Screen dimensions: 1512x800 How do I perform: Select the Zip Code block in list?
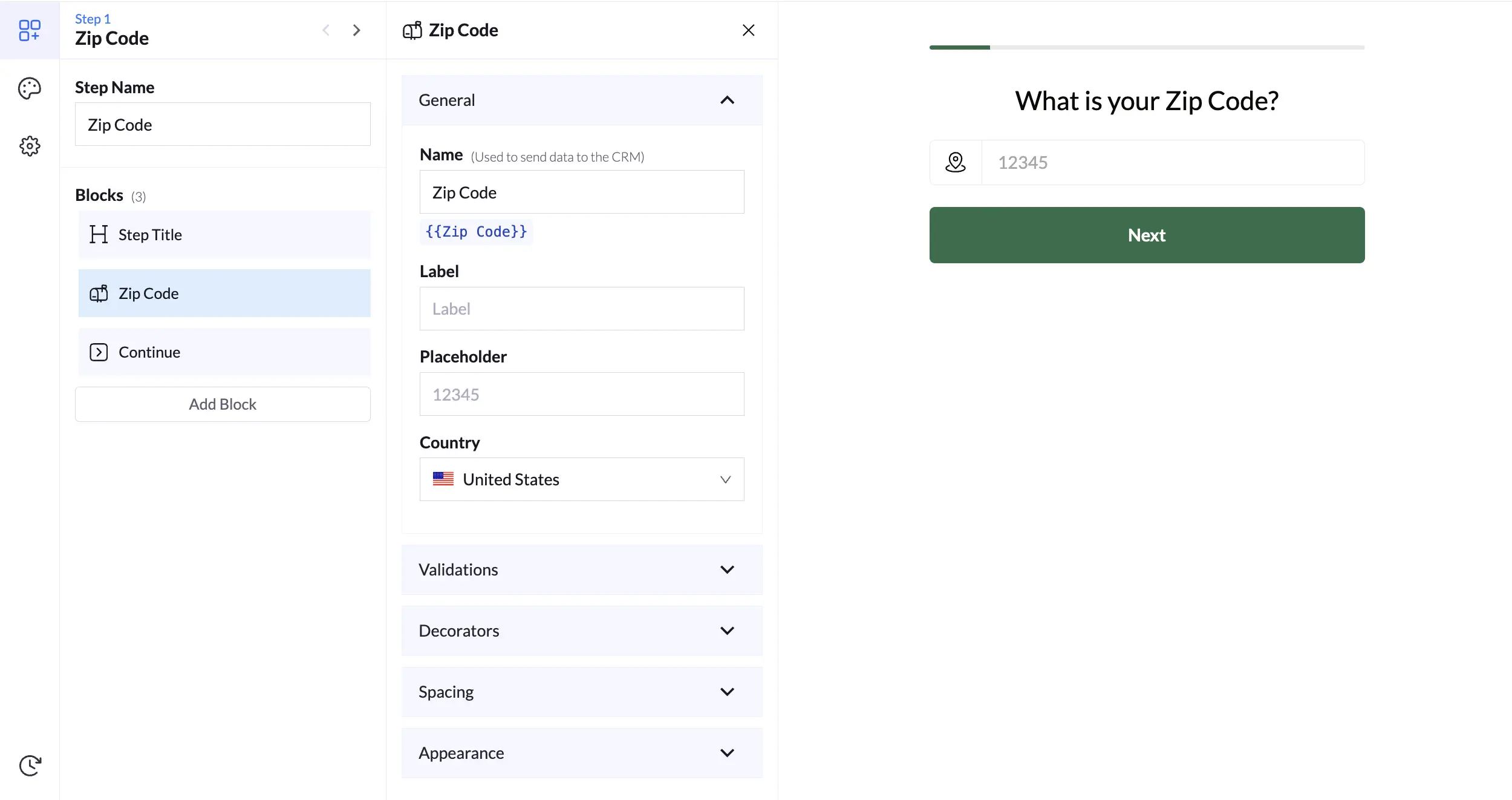(x=224, y=293)
